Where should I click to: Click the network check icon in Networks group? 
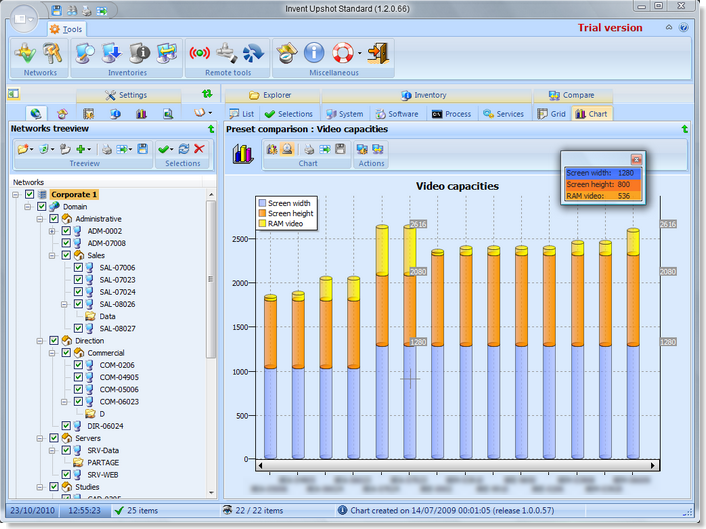pyautogui.click(x=26, y=54)
